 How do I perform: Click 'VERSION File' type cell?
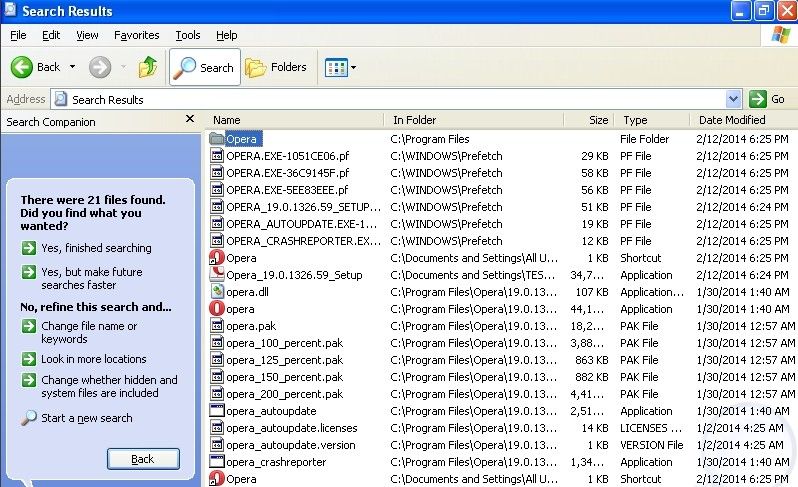[x=651, y=445]
